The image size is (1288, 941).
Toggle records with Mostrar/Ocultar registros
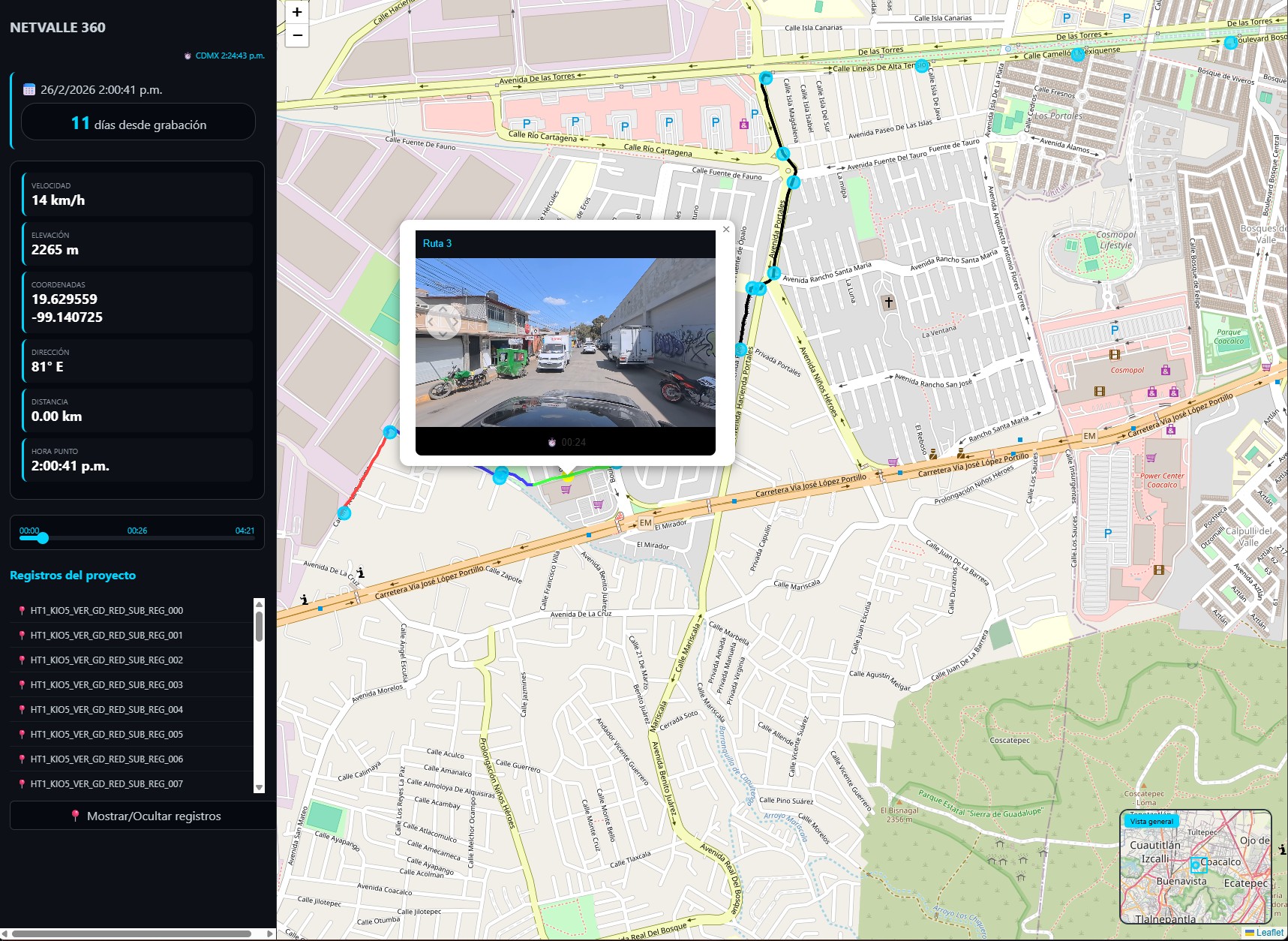pyautogui.click(x=143, y=816)
